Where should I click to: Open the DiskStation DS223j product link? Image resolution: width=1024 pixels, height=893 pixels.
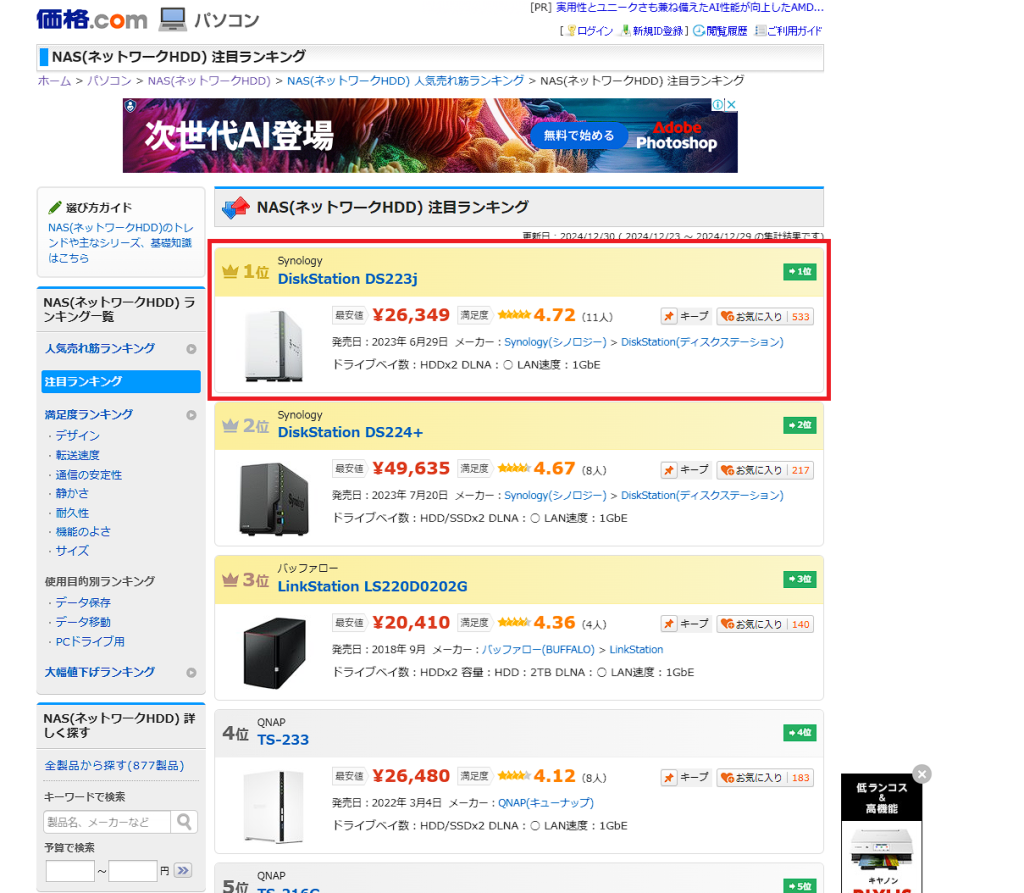[x=347, y=279]
